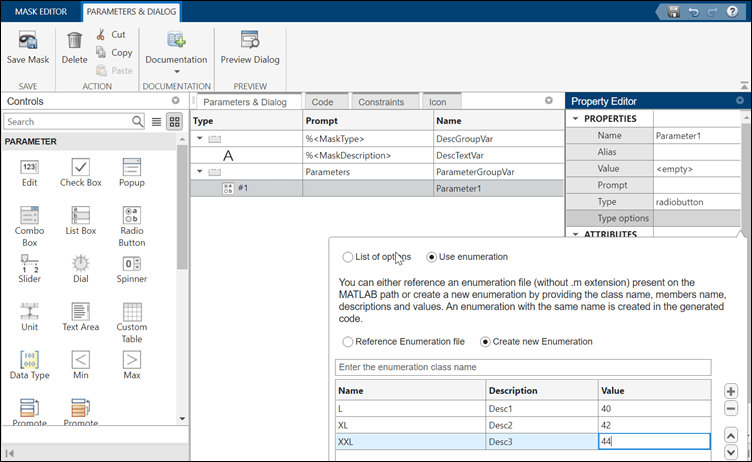
Task: Click the Delete trash icon
Action: [x=74, y=40]
